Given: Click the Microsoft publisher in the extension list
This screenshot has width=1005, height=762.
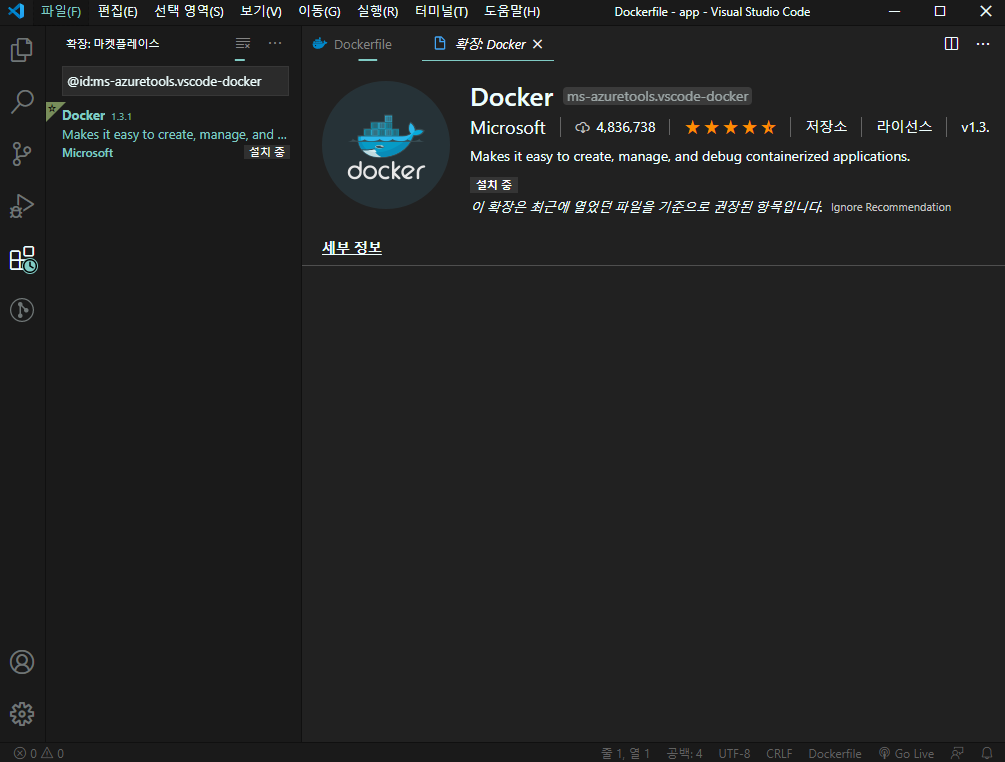Looking at the screenshot, I should (x=87, y=153).
